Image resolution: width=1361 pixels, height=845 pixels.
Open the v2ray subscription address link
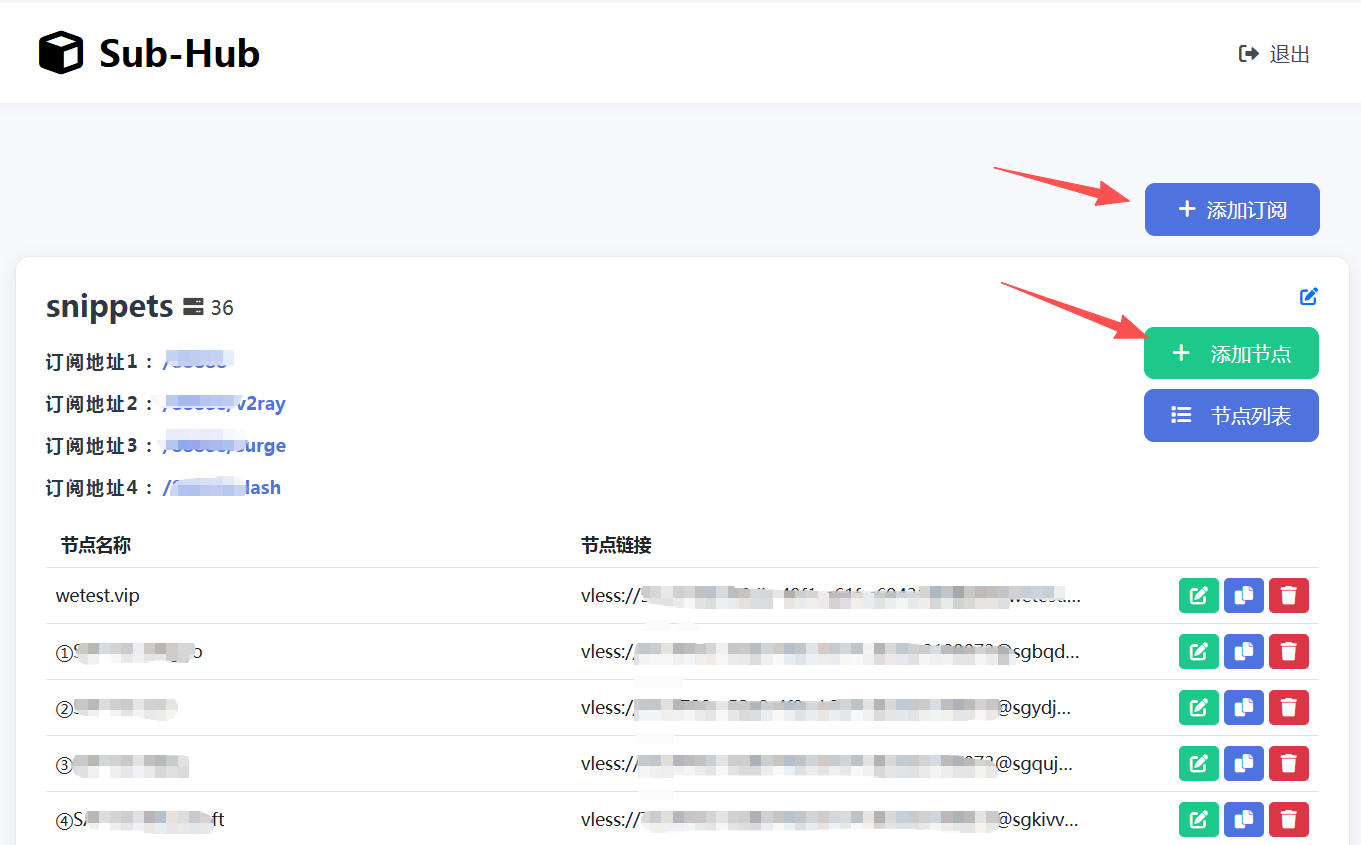[224, 404]
